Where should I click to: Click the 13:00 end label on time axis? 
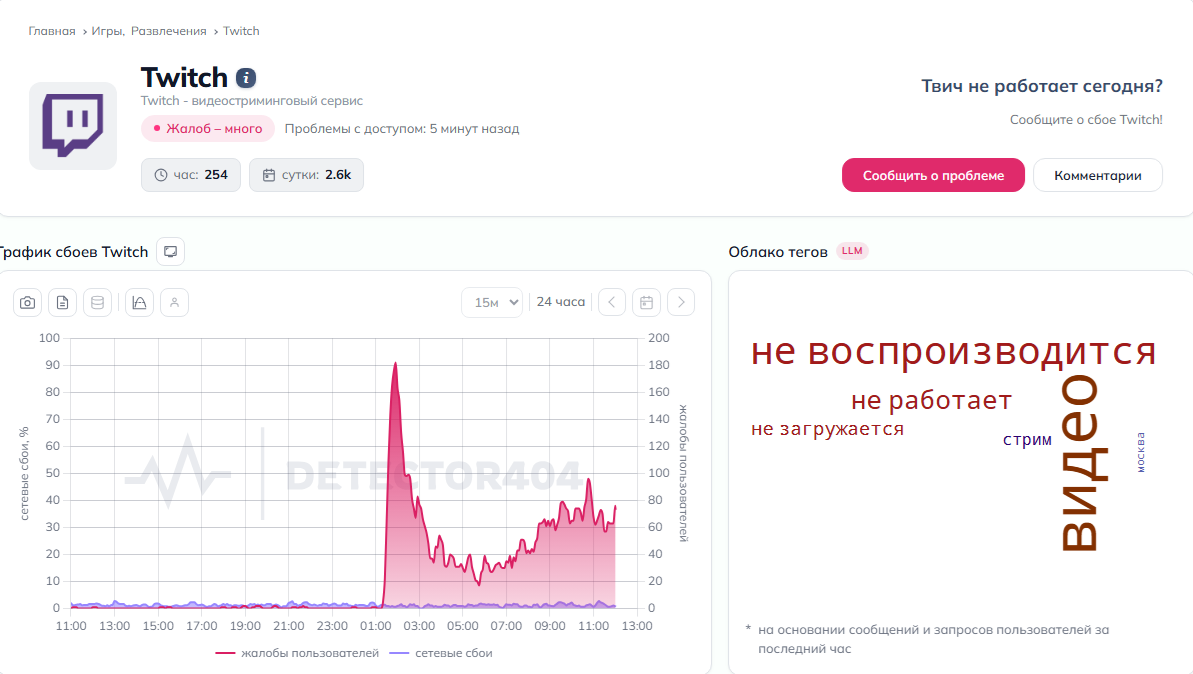(x=637, y=626)
